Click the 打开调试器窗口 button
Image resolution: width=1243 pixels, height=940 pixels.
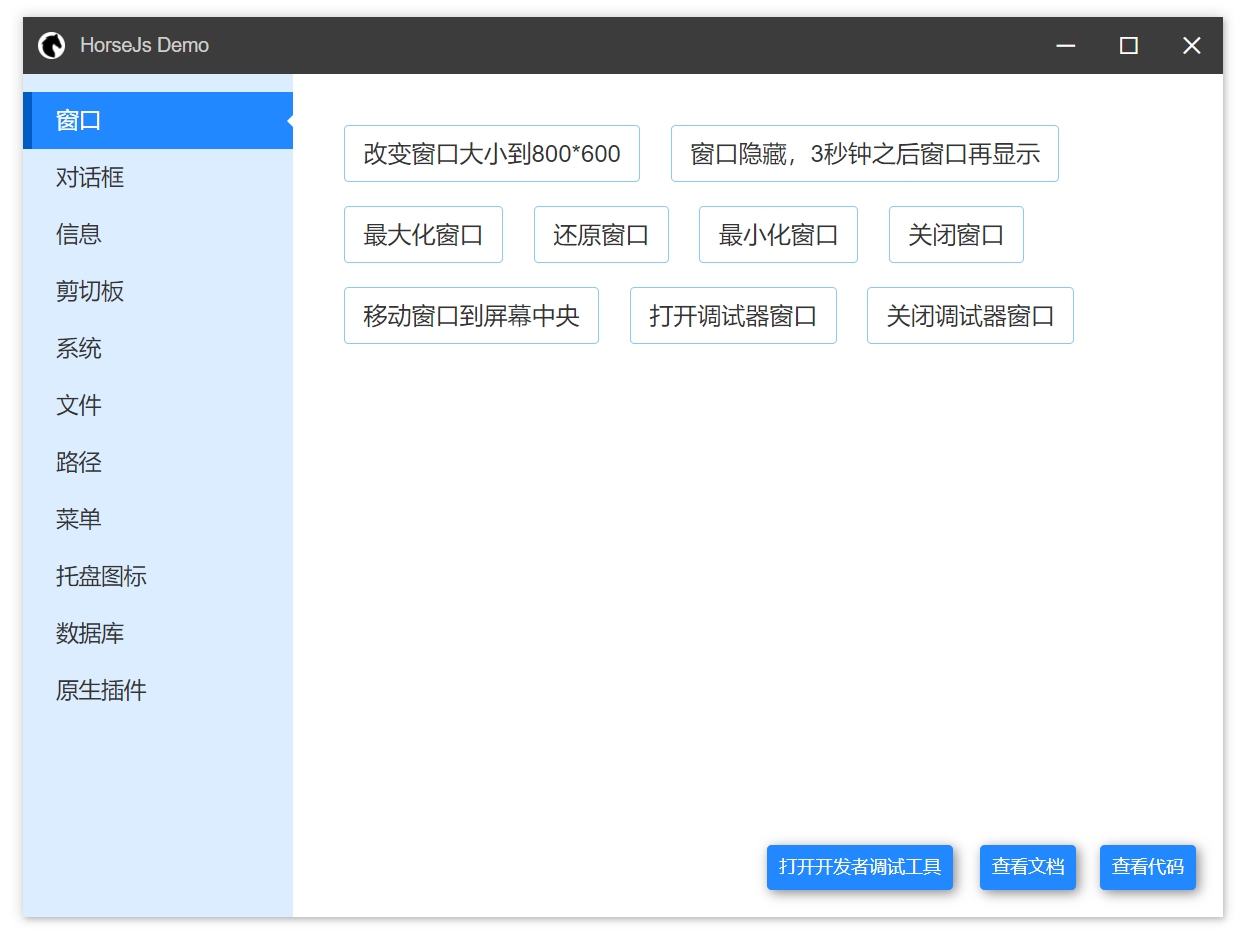(733, 316)
